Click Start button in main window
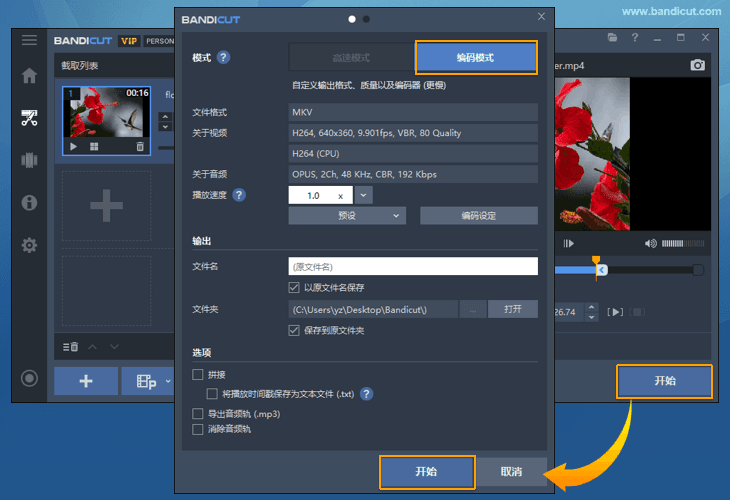This screenshot has width=730, height=500. [x=665, y=381]
